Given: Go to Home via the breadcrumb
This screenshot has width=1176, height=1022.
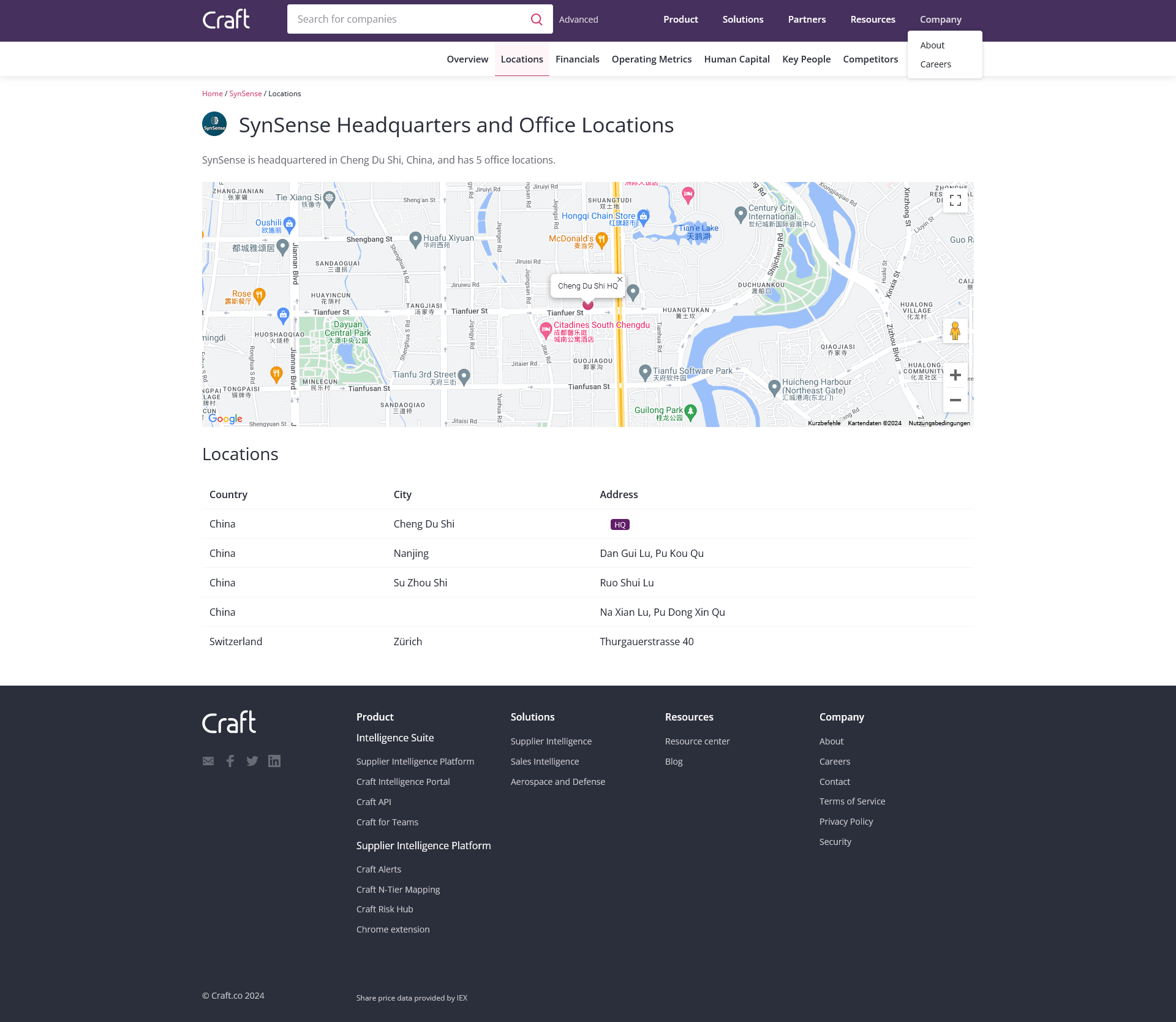Looking at the screenshot, I should [x=213, y=93].
